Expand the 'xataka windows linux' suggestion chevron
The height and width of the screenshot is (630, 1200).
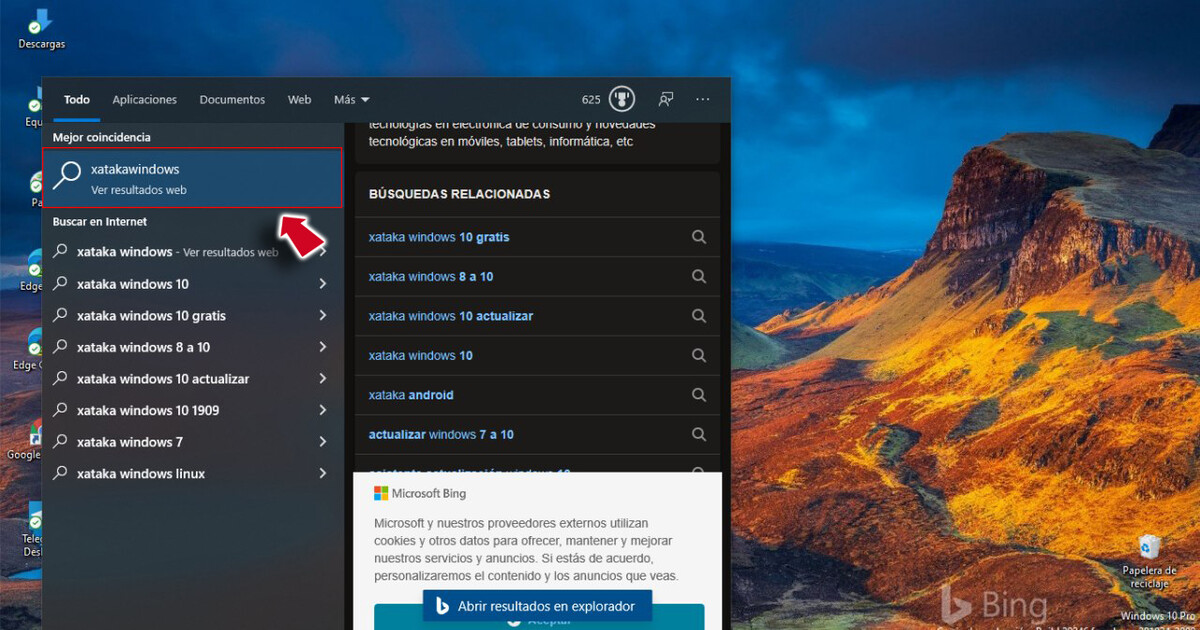322,474
